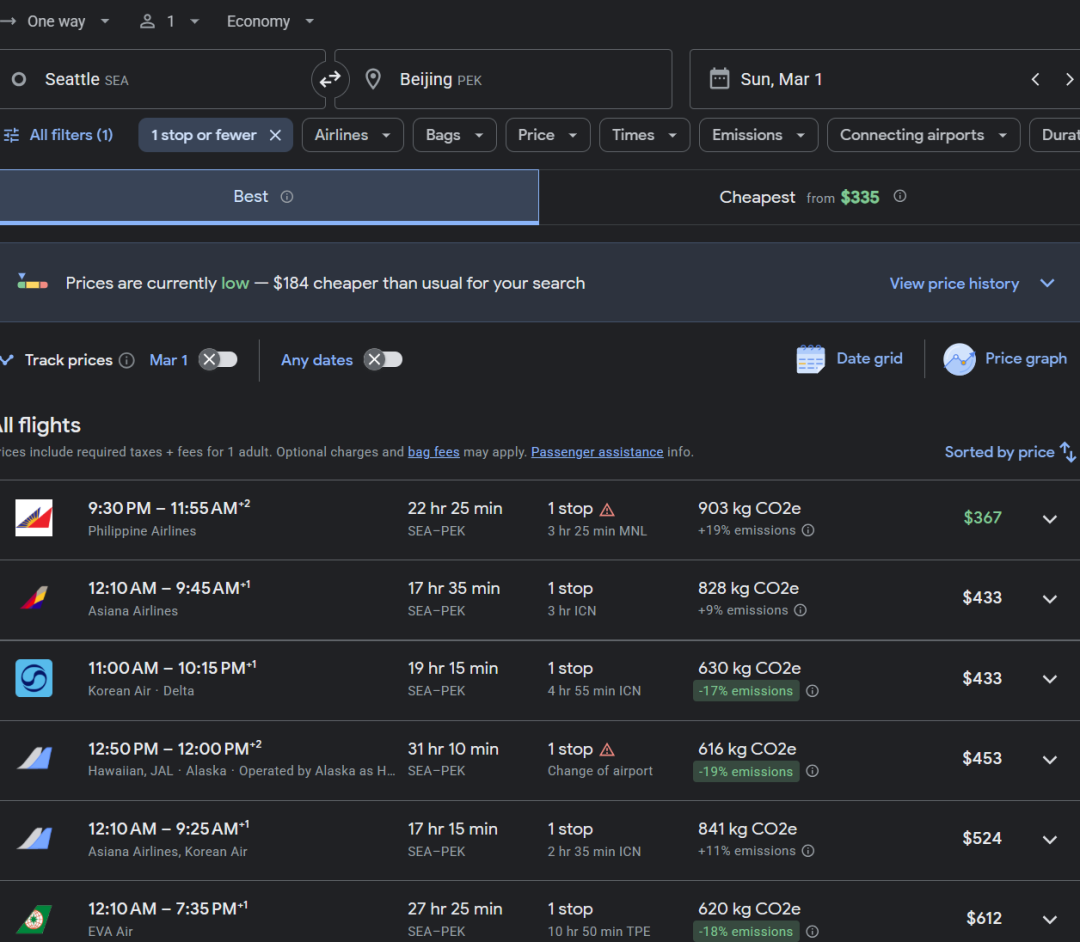Image resolution: width=1080 pixels, height=942 pixels.
Task: Swap origin and destination airports
Action: point(330,79)
